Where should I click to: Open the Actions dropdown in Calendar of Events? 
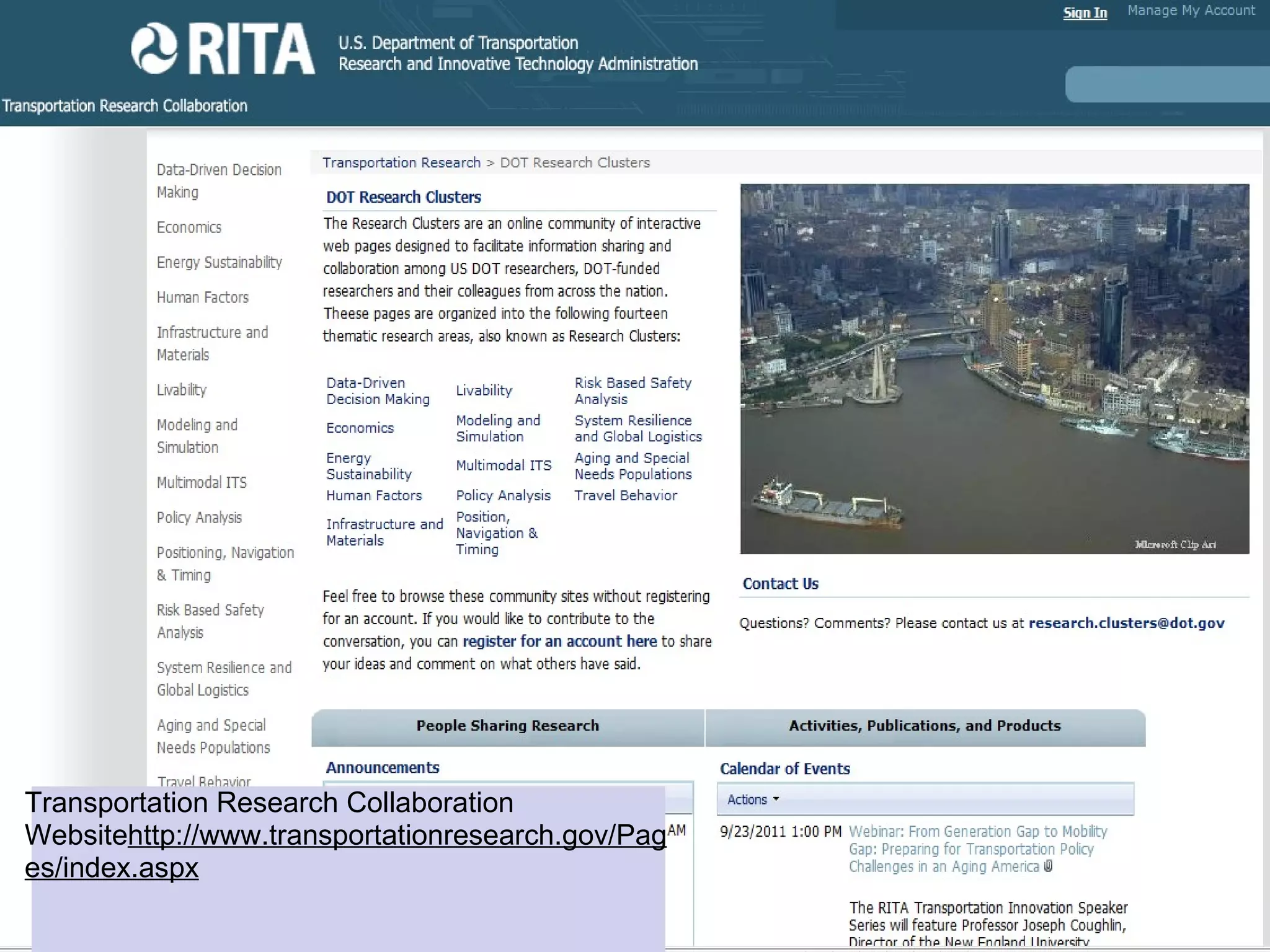click(752, 800)
